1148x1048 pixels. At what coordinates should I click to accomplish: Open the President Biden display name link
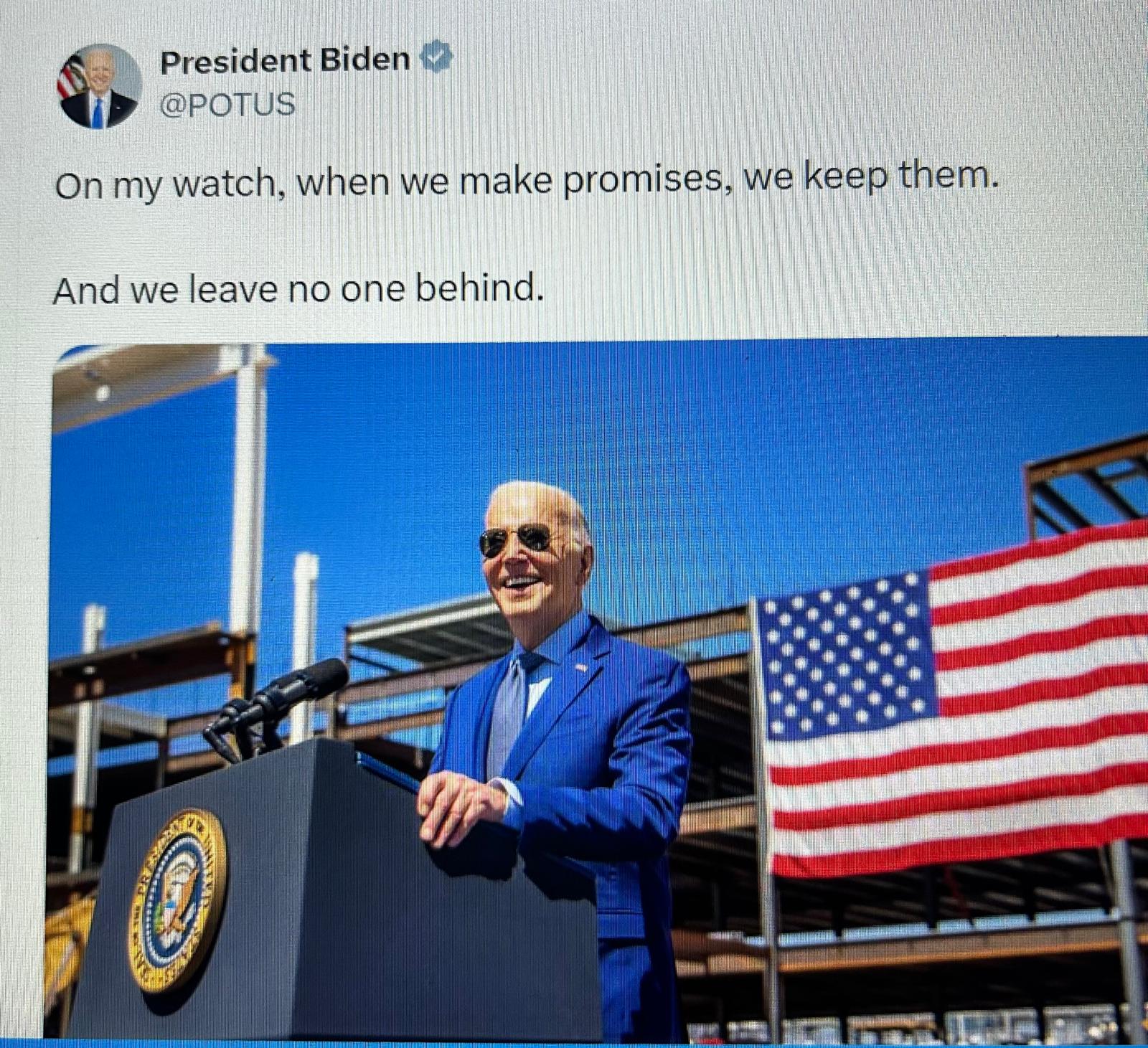coord(285,60)
